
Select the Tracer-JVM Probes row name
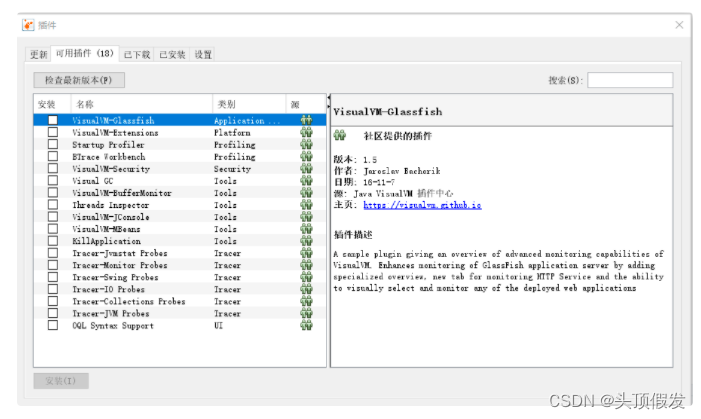111,313
